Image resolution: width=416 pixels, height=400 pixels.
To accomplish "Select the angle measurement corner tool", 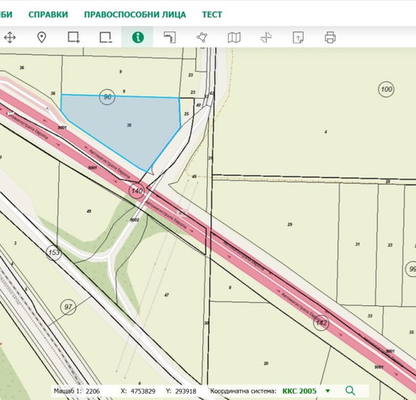I will [x=170, y=37].
